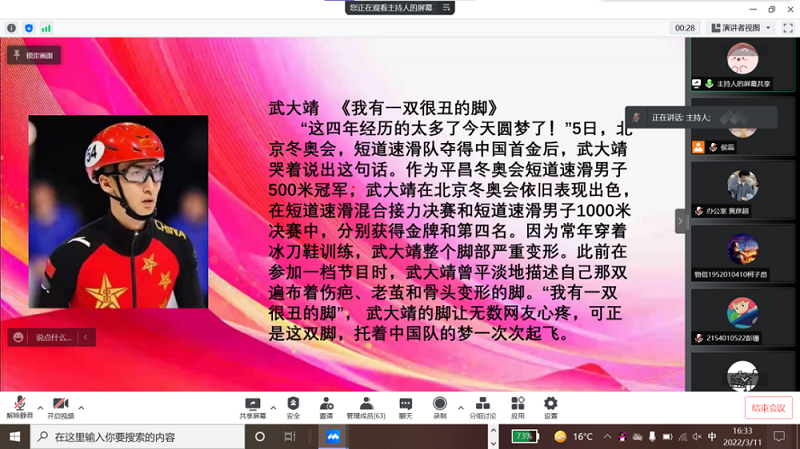Click the emoji smiley in chat bar
The image size is (800, 449).
pos(19,338)
